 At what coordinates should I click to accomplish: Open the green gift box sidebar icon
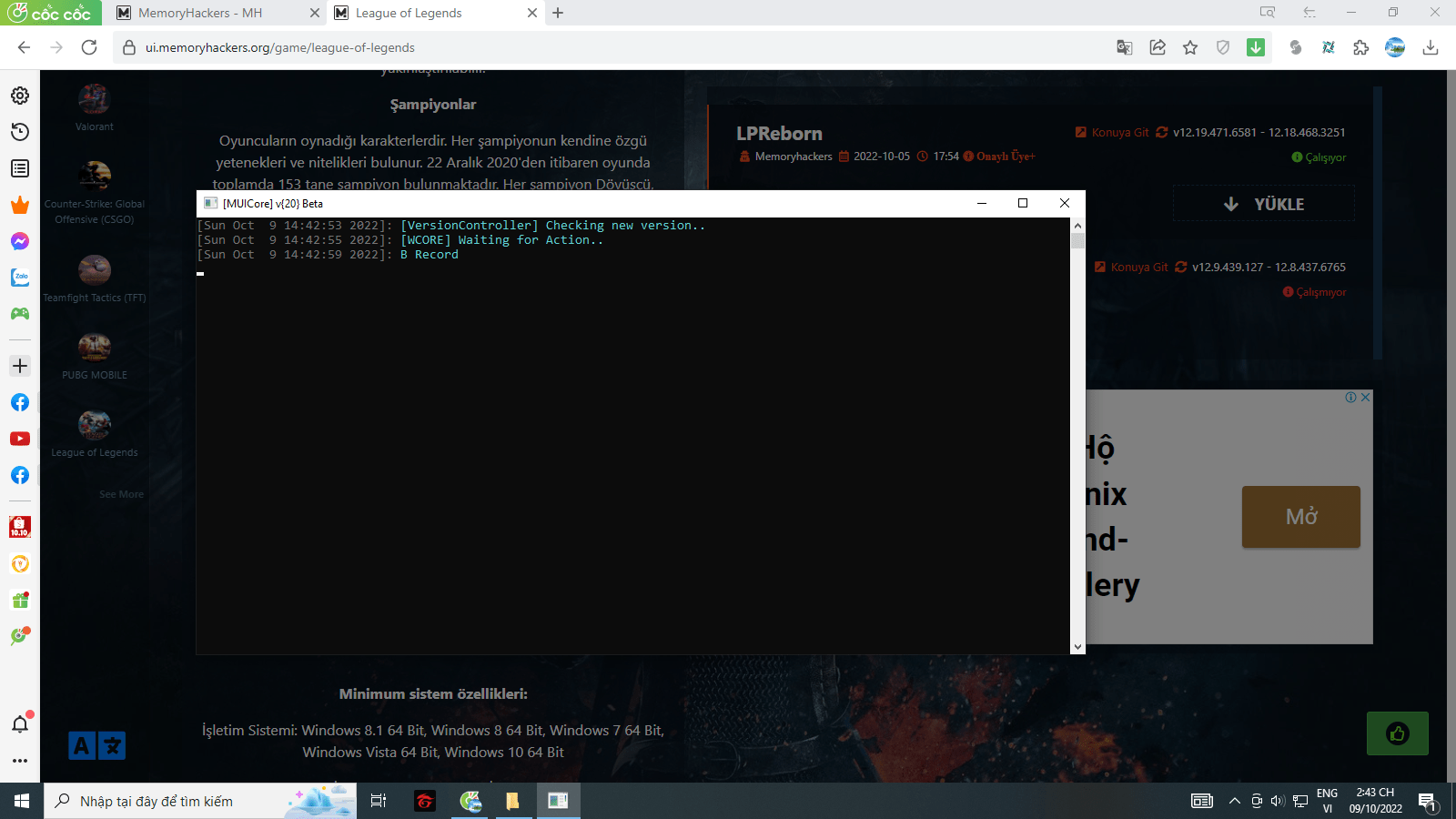tap(20, 601)
